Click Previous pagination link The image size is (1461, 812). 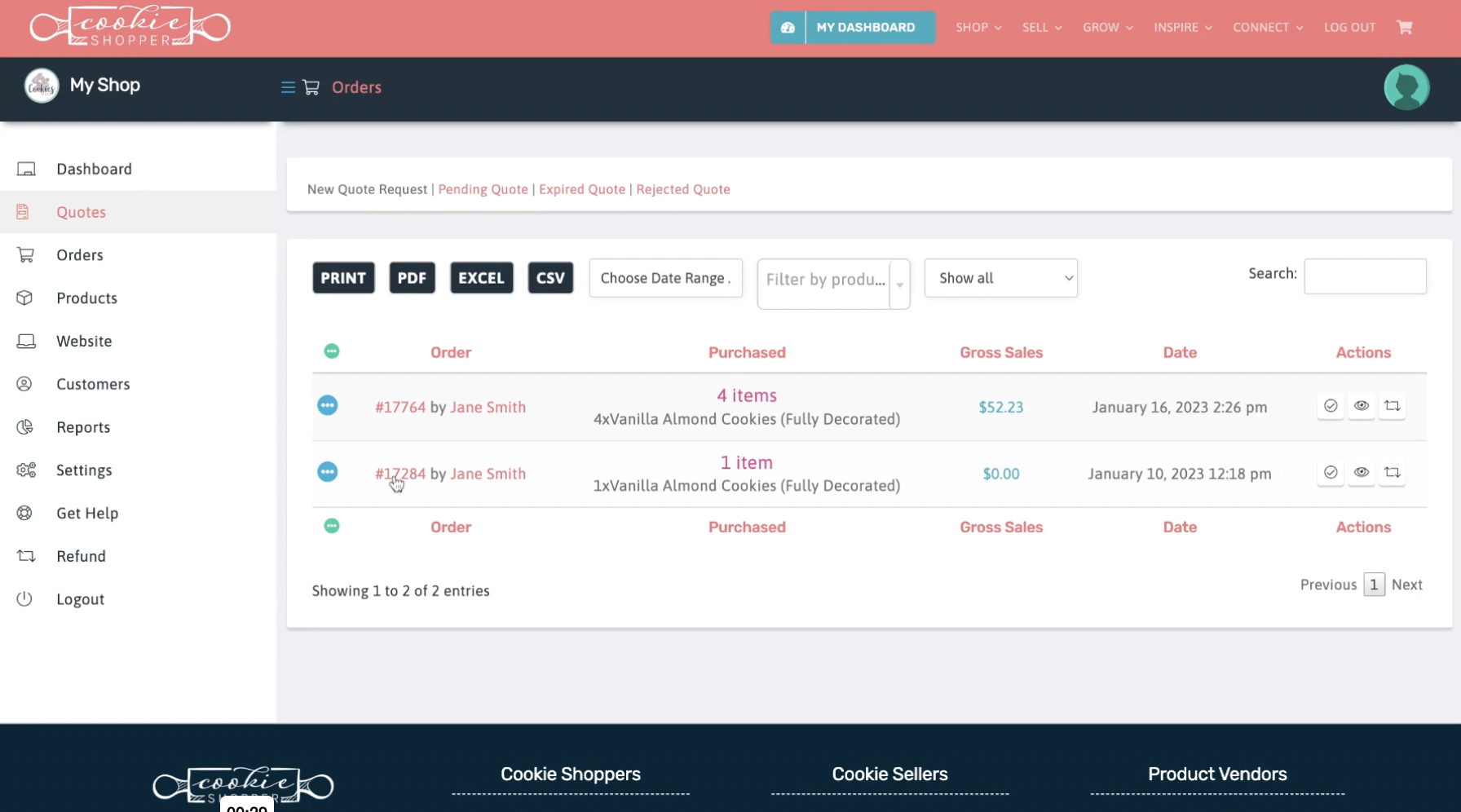(x=1328, y=585)
